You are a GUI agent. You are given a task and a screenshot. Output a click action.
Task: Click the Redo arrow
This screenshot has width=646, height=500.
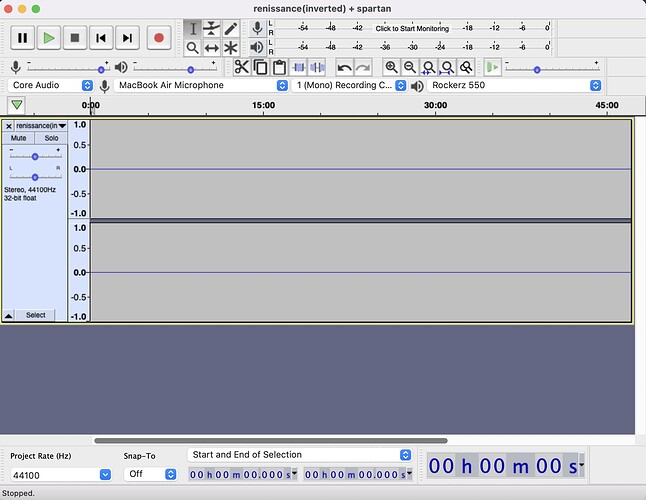click(x=363, y=67)
